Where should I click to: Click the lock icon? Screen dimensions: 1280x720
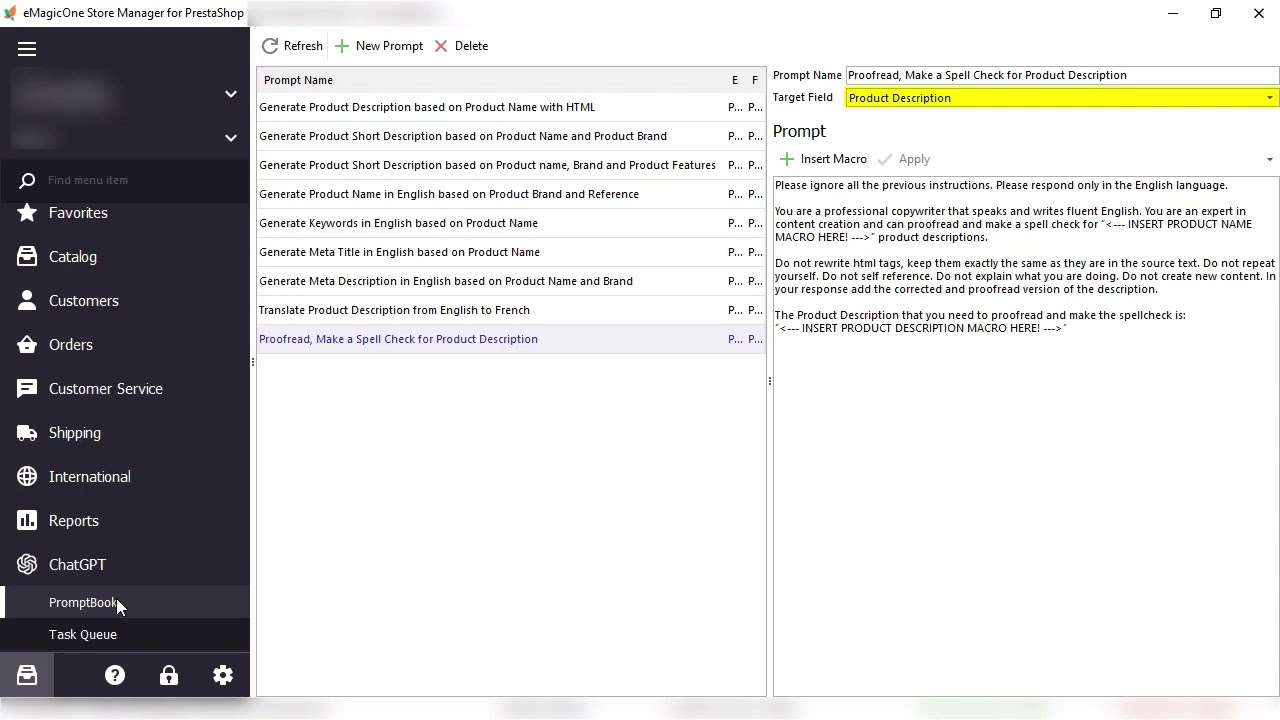(169, 676)
